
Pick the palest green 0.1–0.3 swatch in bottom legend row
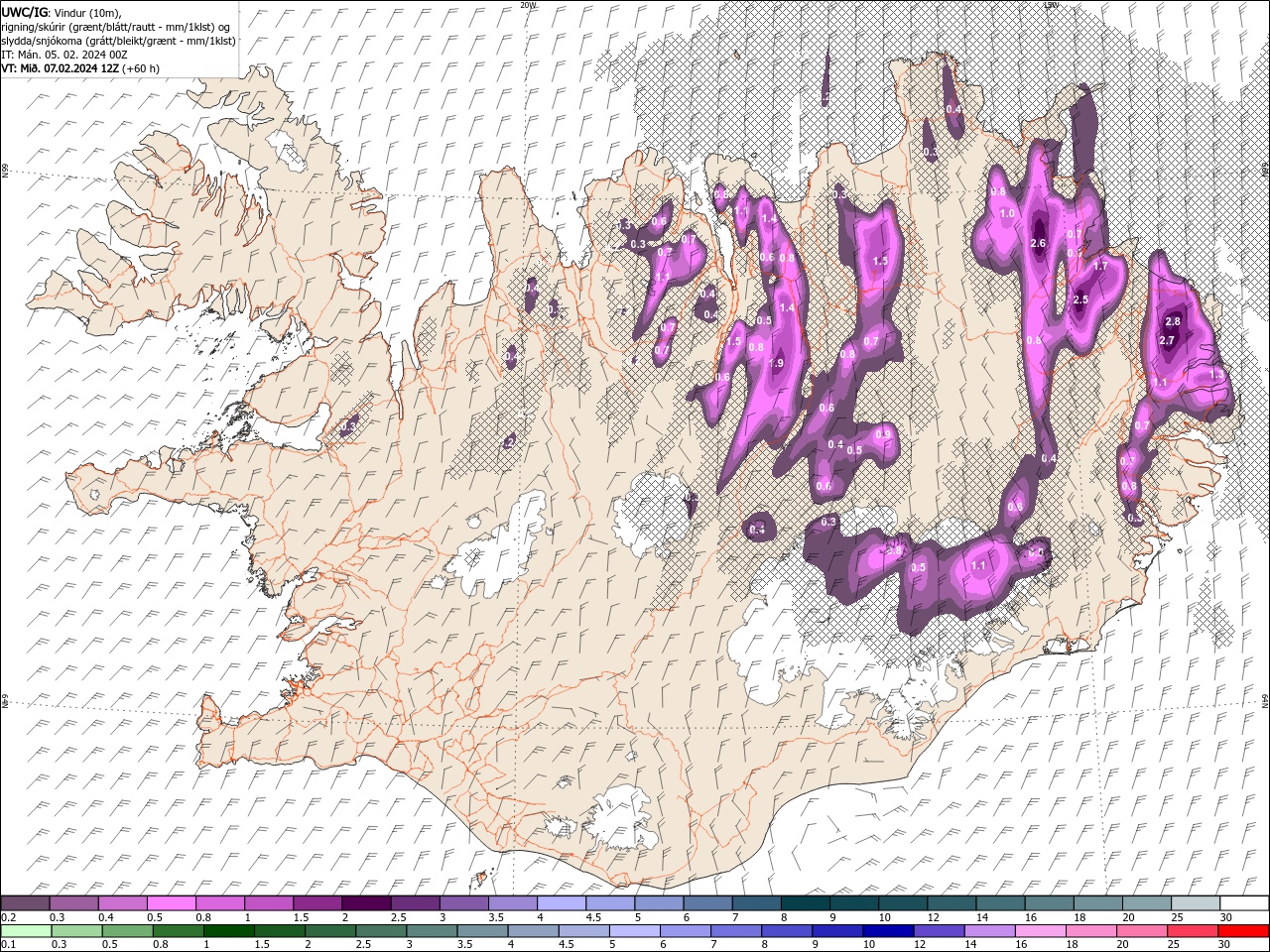click(x=27, y=931)
